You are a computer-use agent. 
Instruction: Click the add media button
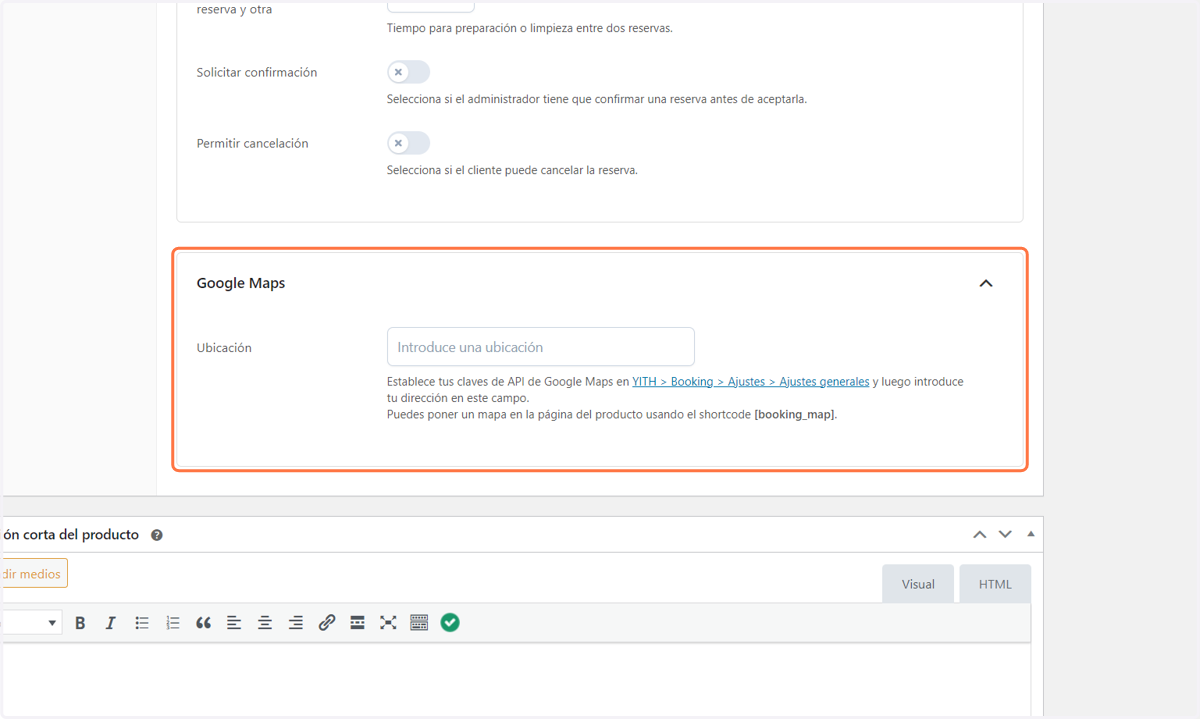tap(34, 573)
